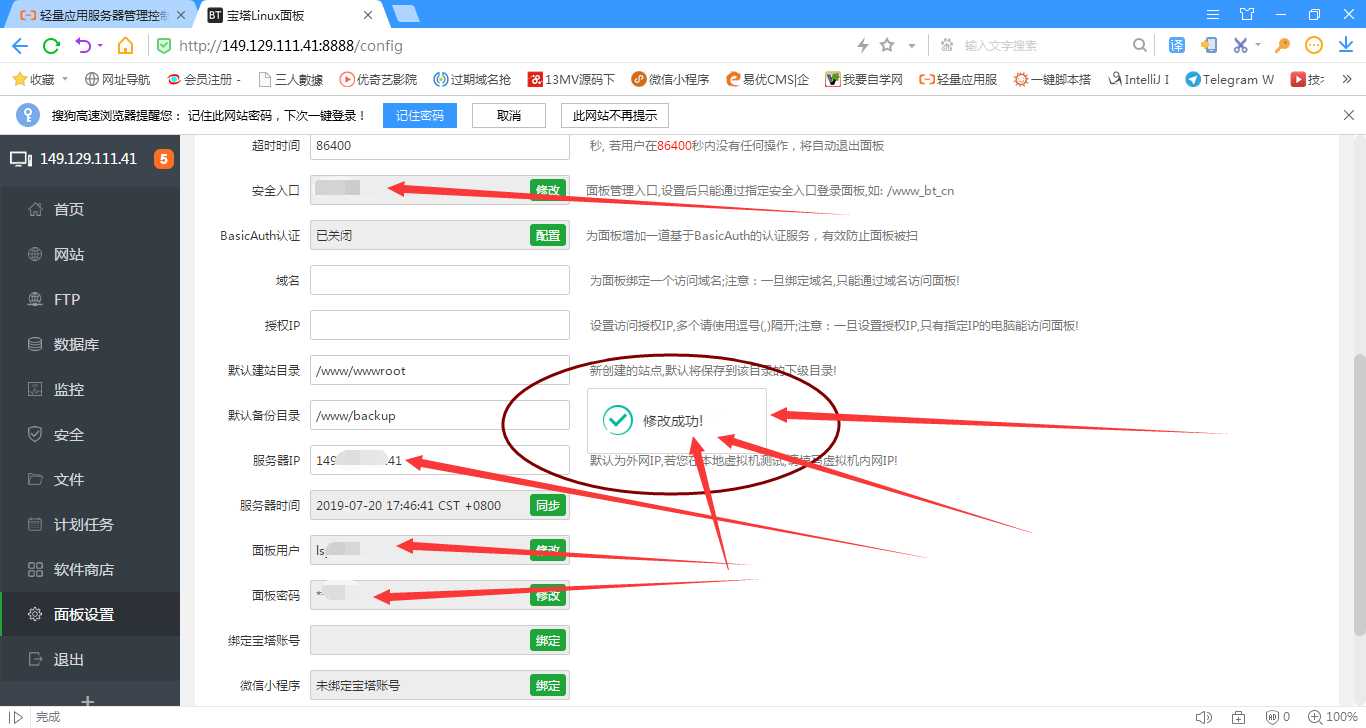
Task: Click 同步 button for 服务器时间
Action: (x=548, y=505)
